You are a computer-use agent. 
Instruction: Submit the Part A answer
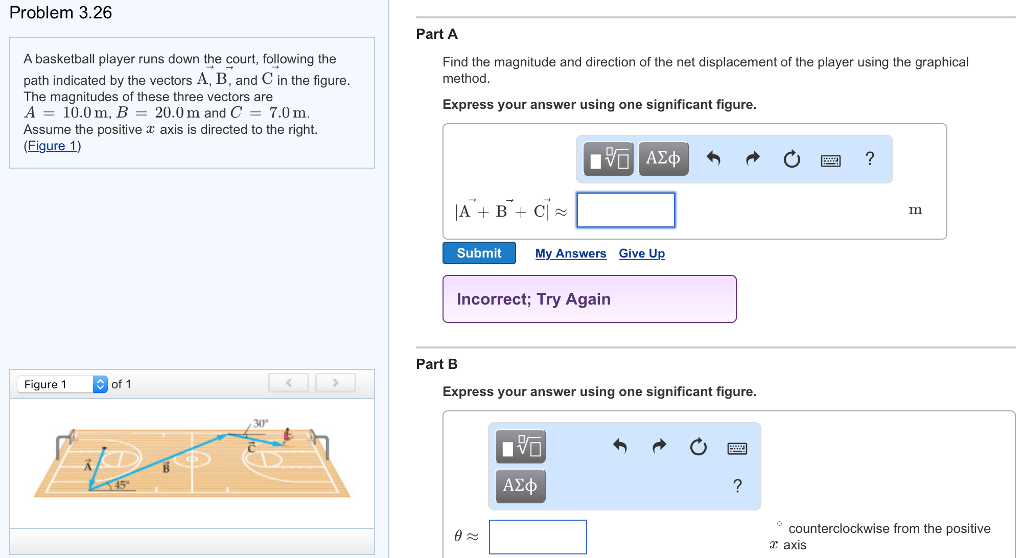click(479, 253)
